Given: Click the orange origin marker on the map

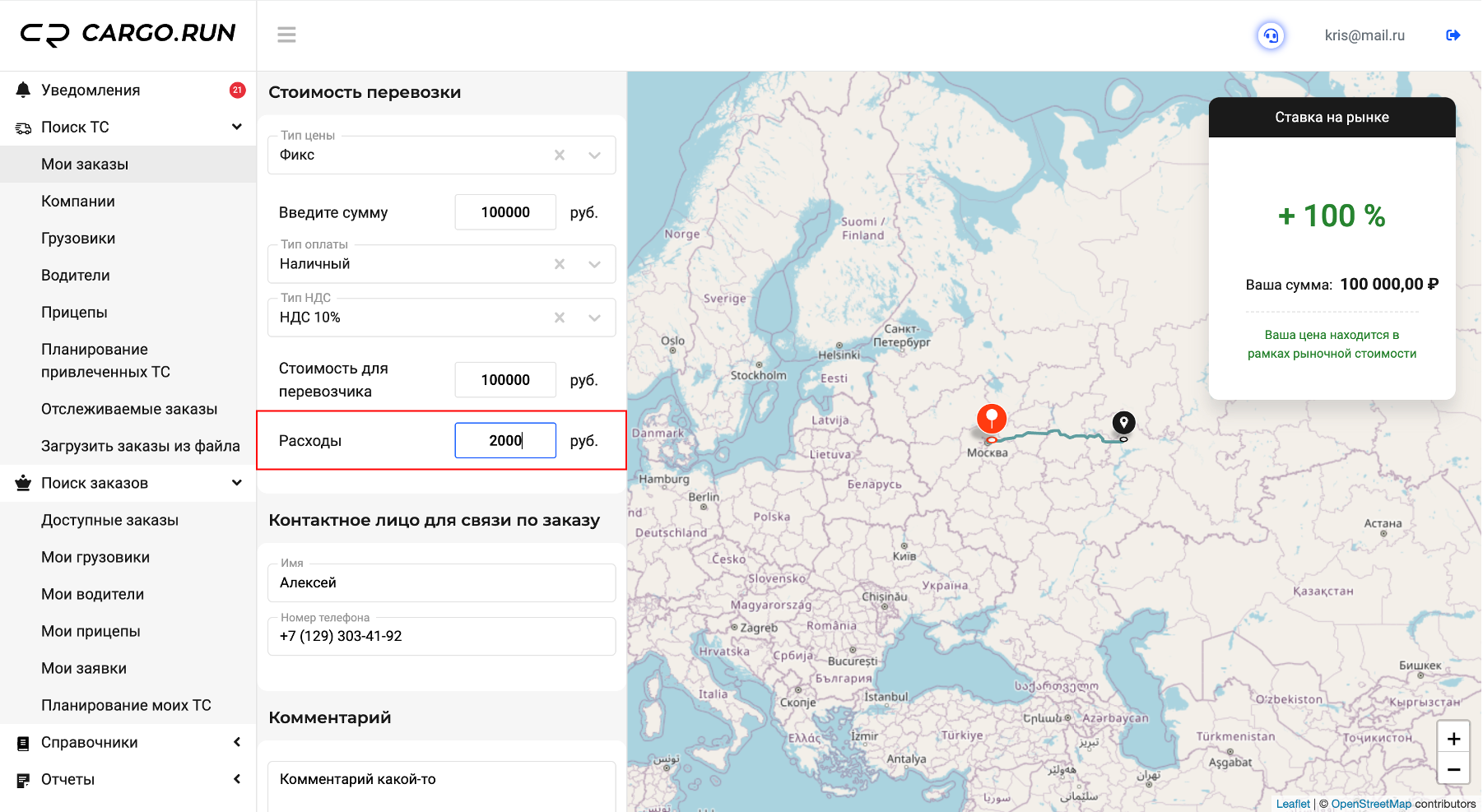Looking at the screenshot, I should pyautogui.click(x=992, y=419).
